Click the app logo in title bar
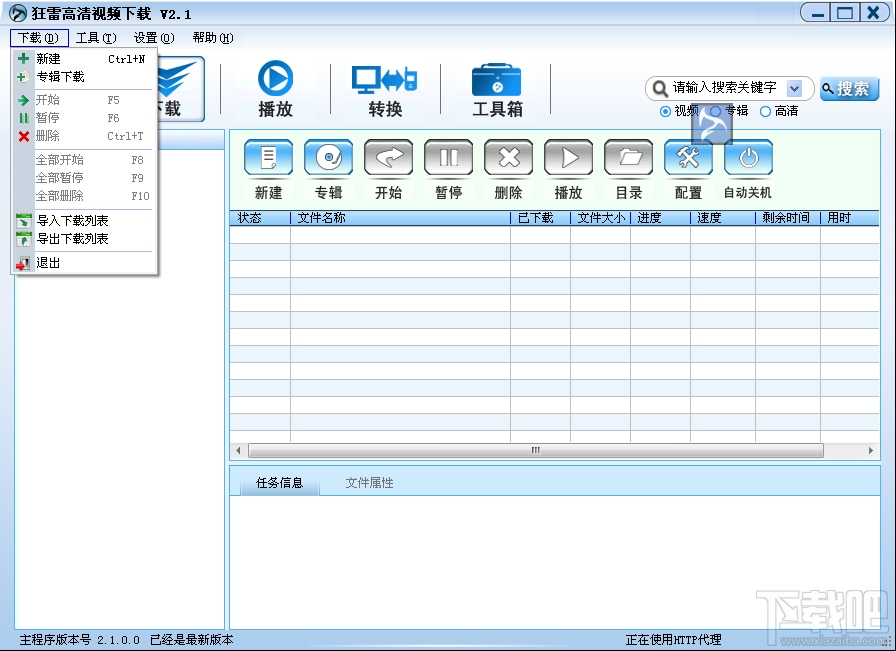Image resolution: width=896 pixels, height=651 pixels. pyautogui.click(x=18, y=13)
